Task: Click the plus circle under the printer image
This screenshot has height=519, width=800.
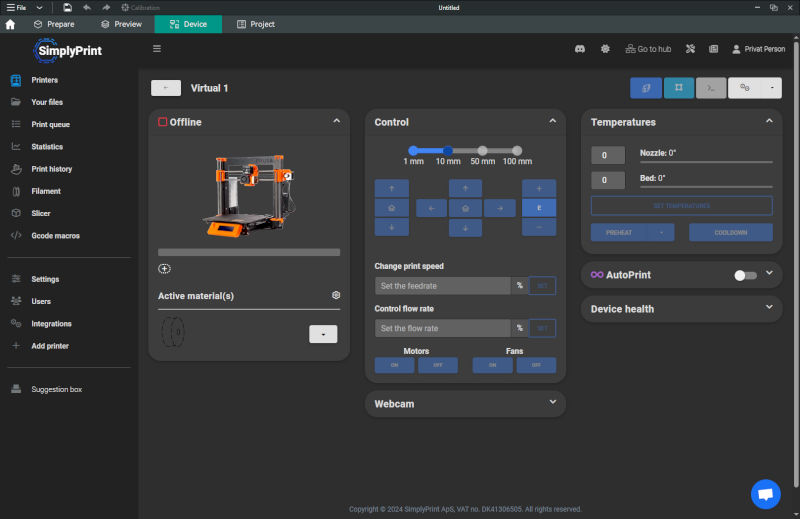Action: [164, 269]
